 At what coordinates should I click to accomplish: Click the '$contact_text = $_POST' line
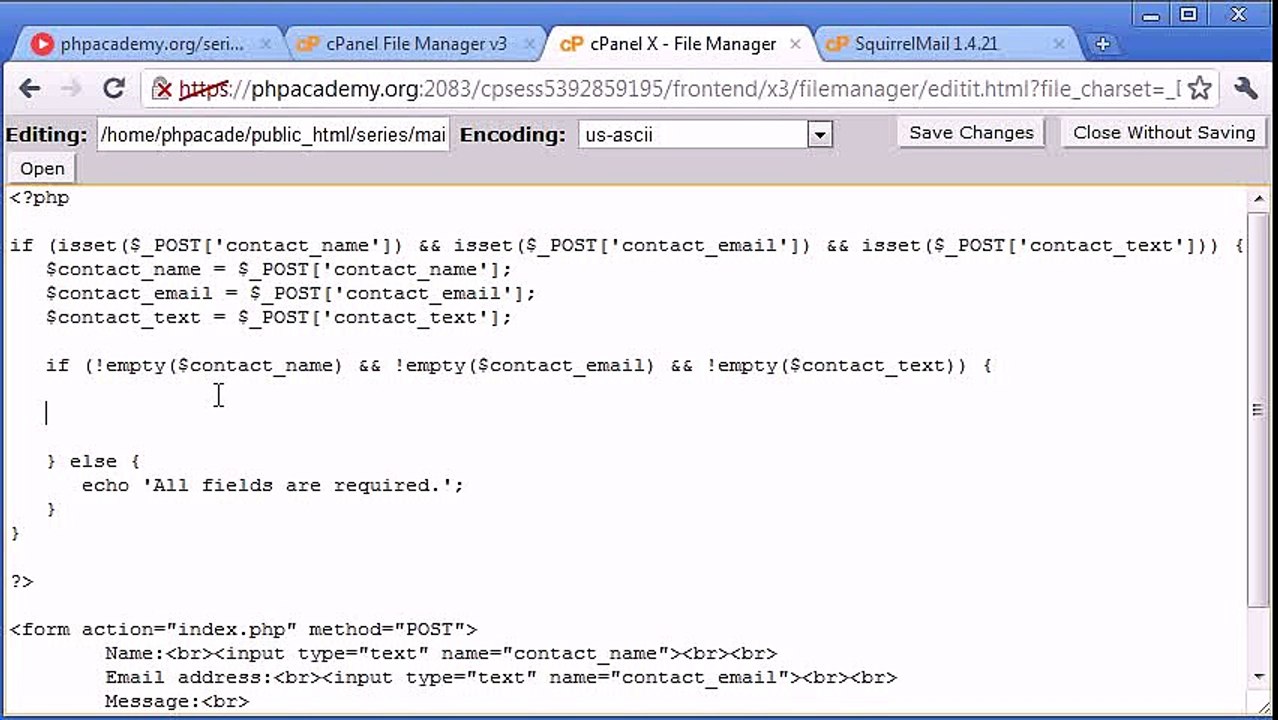coord(279,317)
